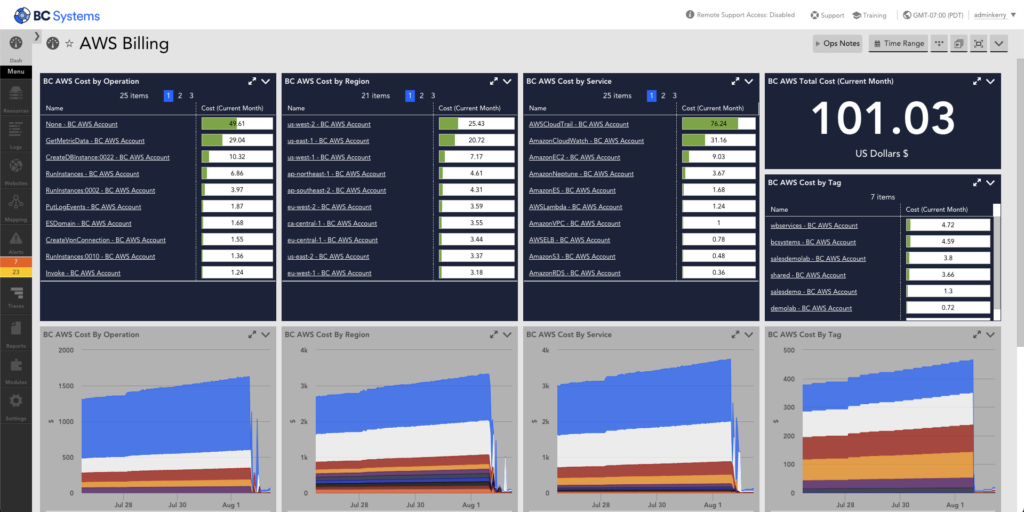
Task: Expand the sidebar with the arrow toggle
Action: [37, 35]
